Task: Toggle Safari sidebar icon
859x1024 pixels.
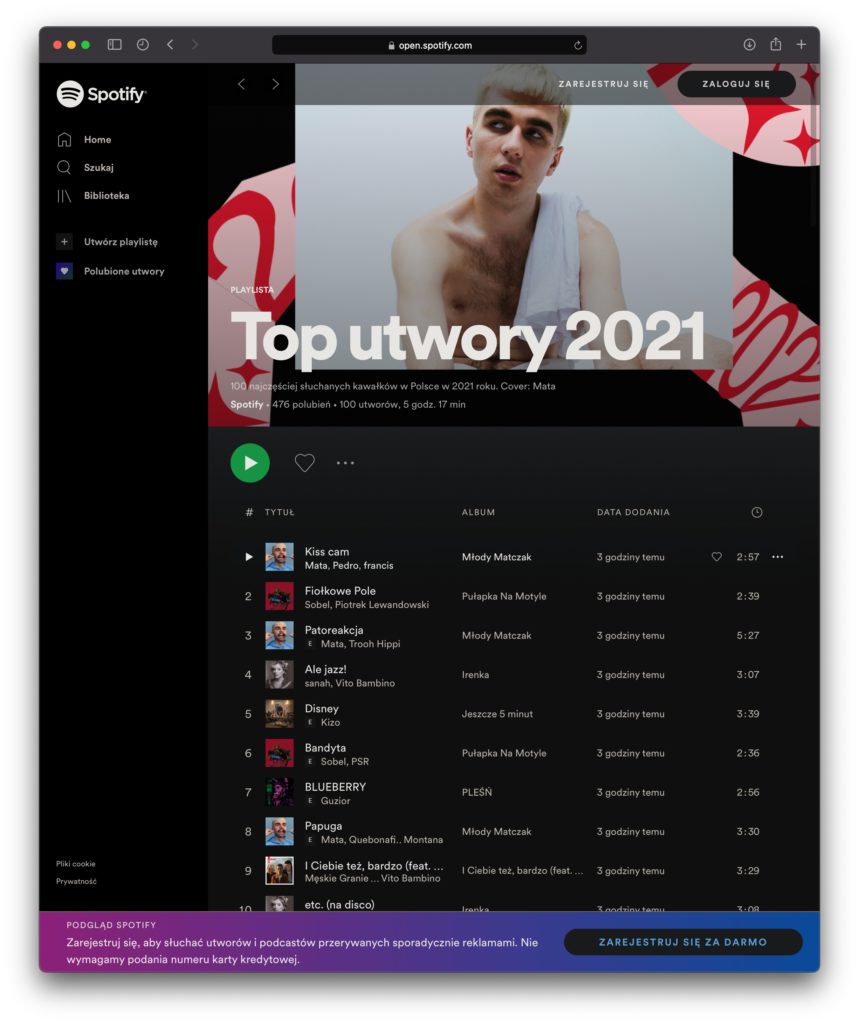Action: click(114, 44)
